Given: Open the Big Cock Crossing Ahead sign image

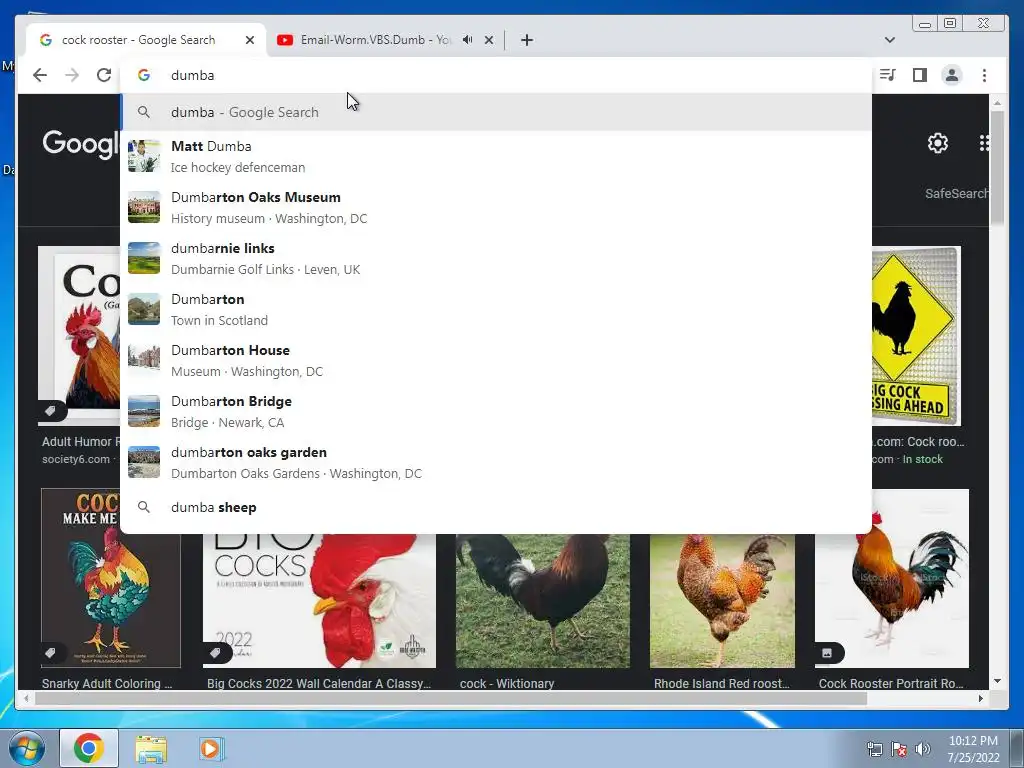Looking at the screenshot, I should (x=916, y=336).
